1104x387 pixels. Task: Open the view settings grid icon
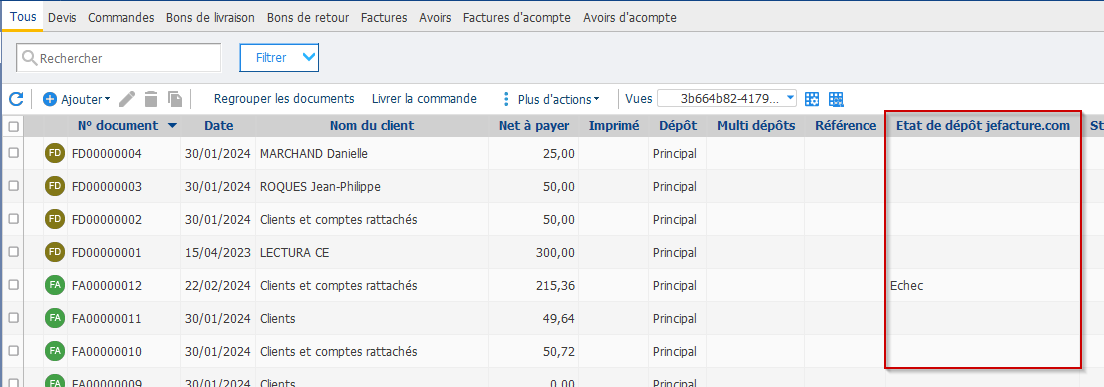(x=813, y=99)
